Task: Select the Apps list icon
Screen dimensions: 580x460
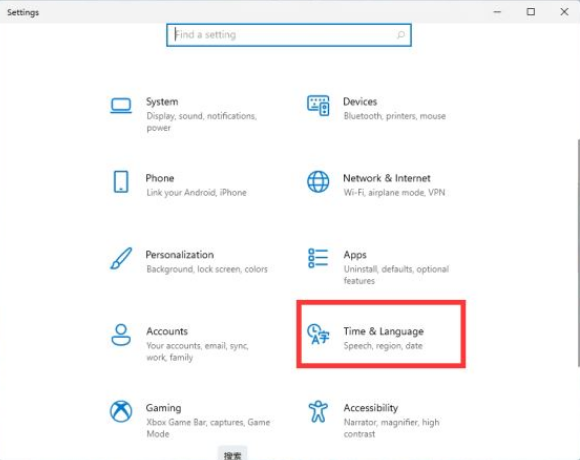Action: pos(318,258)
